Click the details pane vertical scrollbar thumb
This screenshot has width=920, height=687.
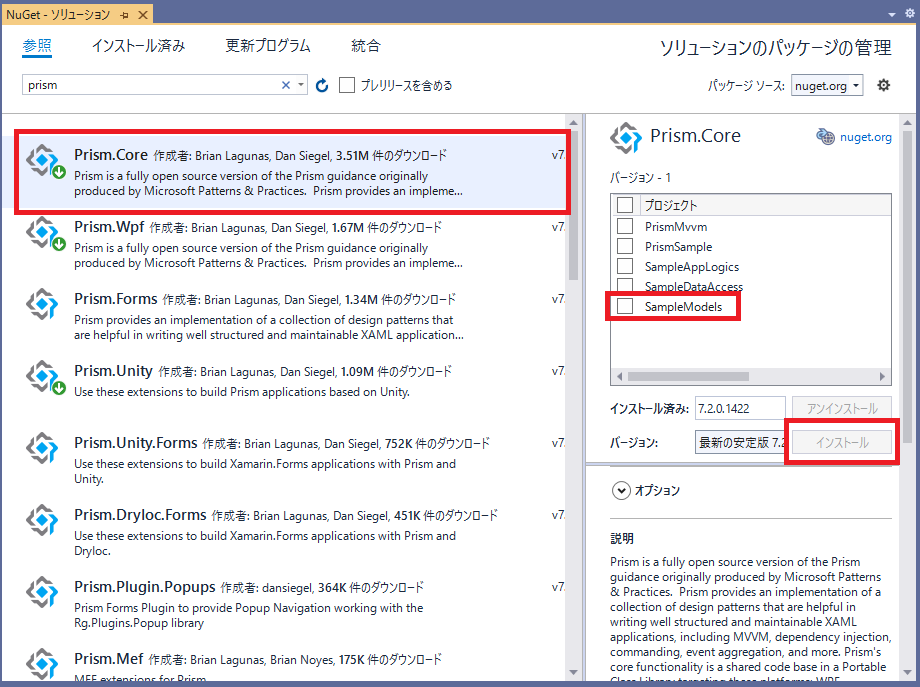(x=907, y=286)
